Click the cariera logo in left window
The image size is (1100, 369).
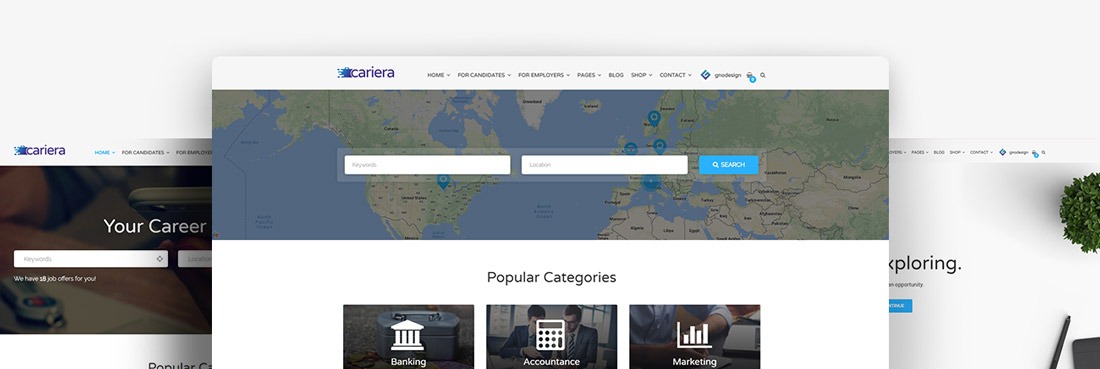coord(39,150)
